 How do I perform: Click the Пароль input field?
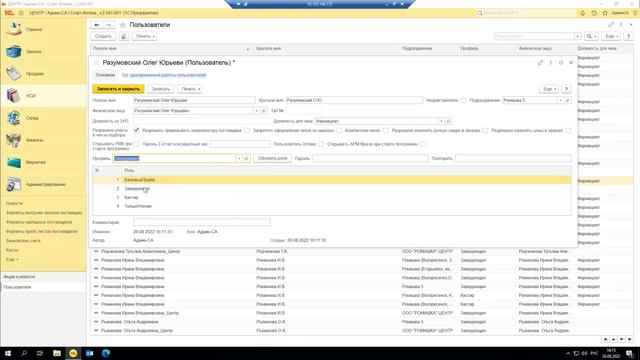[370, 158]
